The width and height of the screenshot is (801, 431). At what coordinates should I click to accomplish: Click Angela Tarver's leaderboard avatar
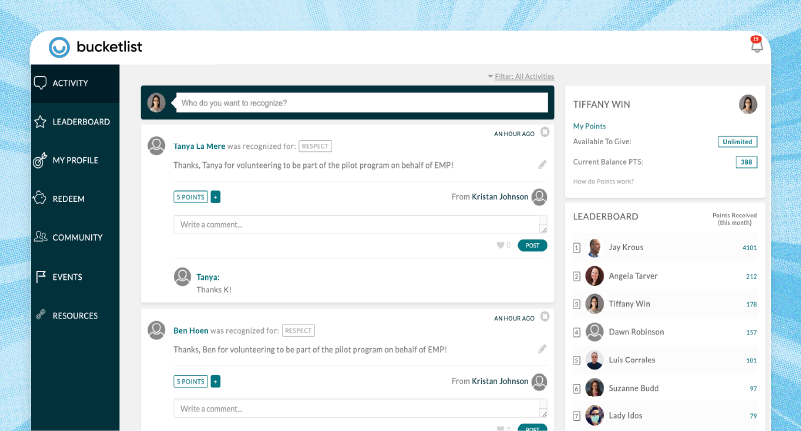pos(594,276)
